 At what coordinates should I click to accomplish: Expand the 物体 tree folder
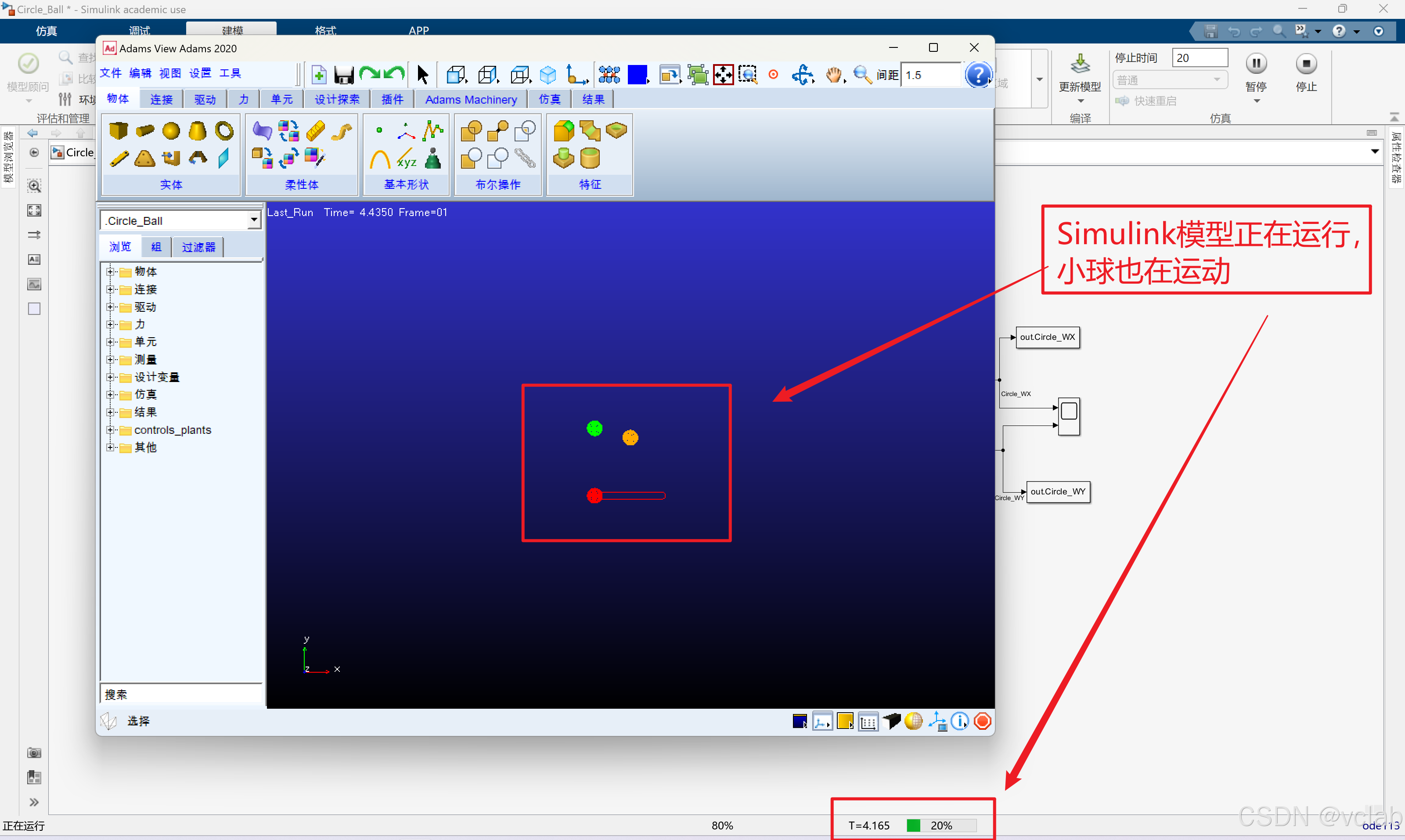click(110, 272)
